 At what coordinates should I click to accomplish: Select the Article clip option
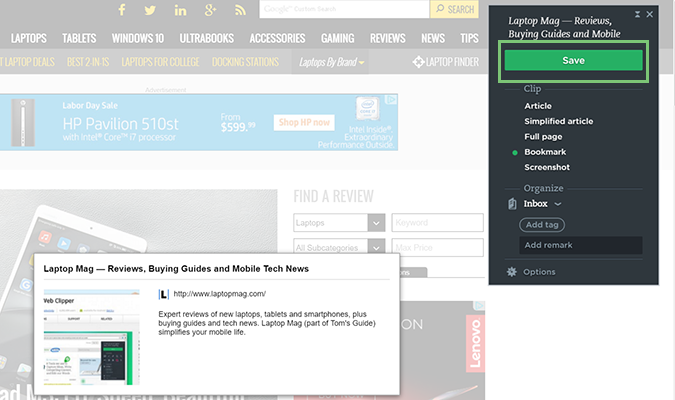[538, 106]
